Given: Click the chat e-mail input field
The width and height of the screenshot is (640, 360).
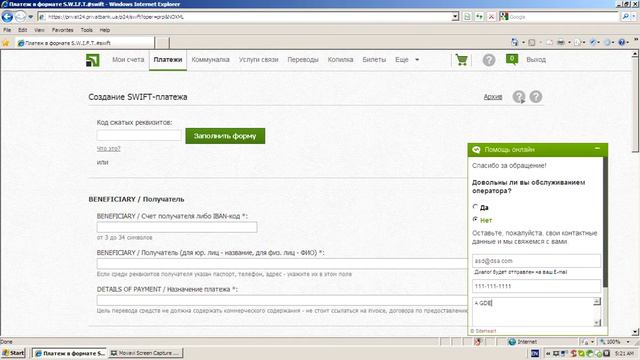Looking at the screenshot, I should (x=536, y=260).
